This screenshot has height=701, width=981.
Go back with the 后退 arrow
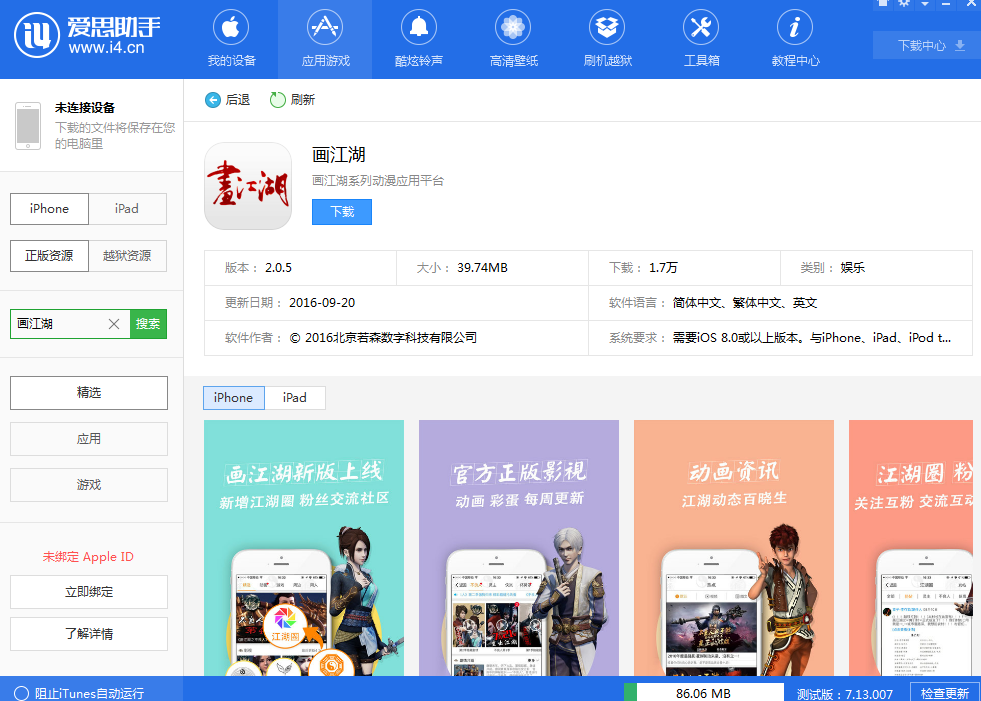[228, 100]
